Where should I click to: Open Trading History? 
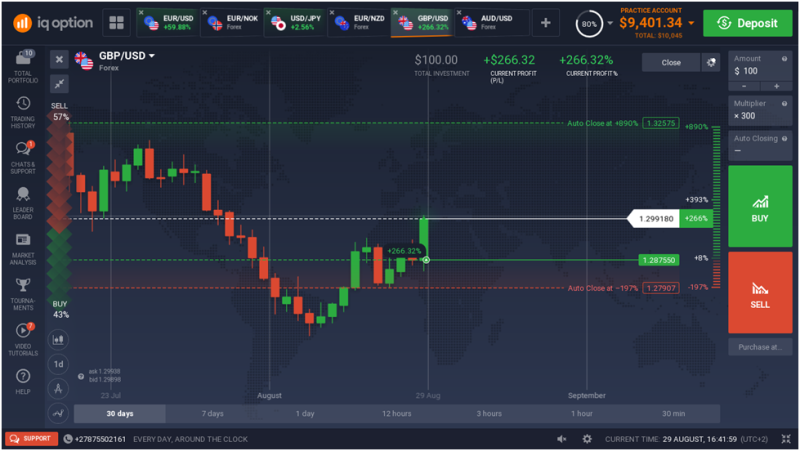(x=23, y=112)
